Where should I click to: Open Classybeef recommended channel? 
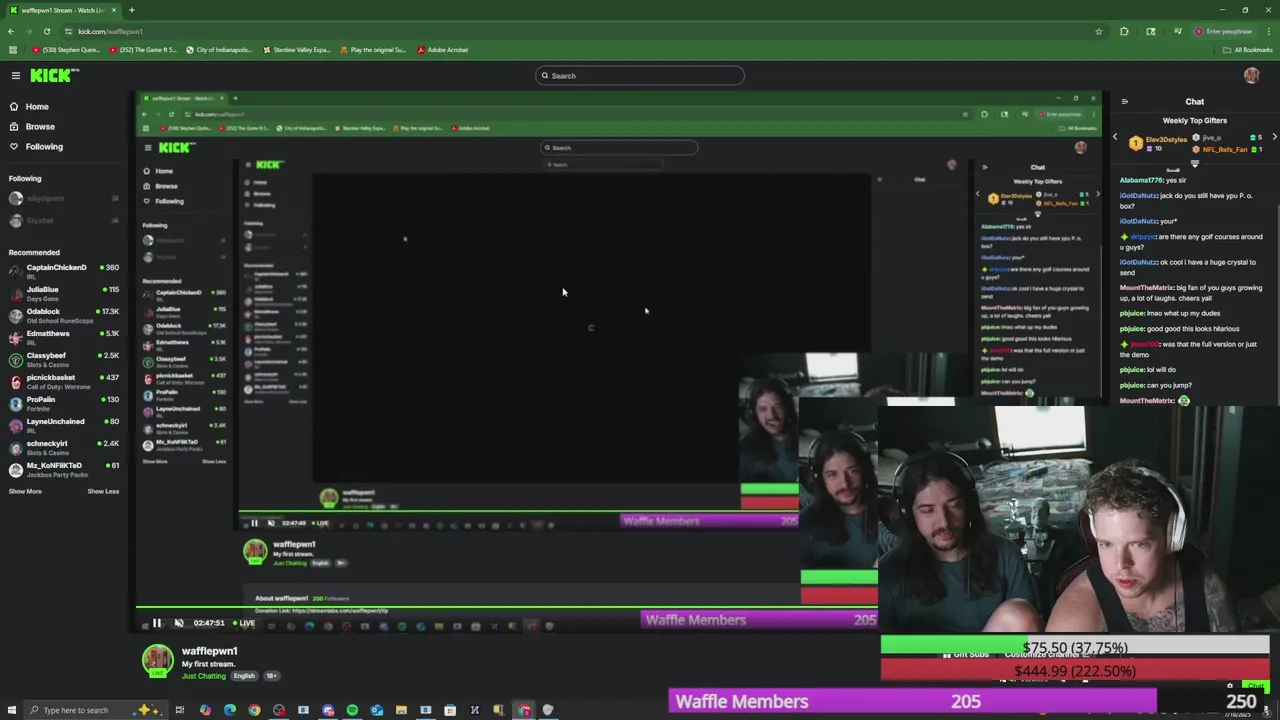tap(64, 359)
